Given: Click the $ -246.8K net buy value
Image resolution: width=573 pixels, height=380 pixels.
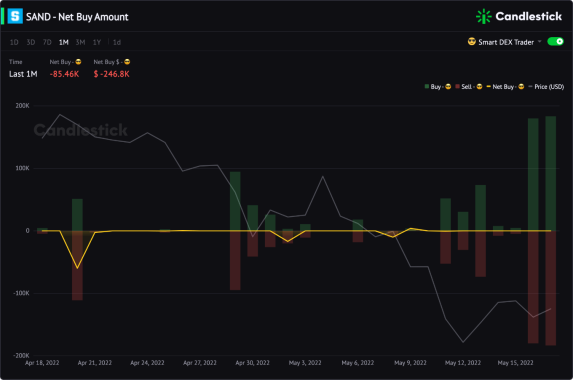Looking at the screenshot, I should pos(111,74).
